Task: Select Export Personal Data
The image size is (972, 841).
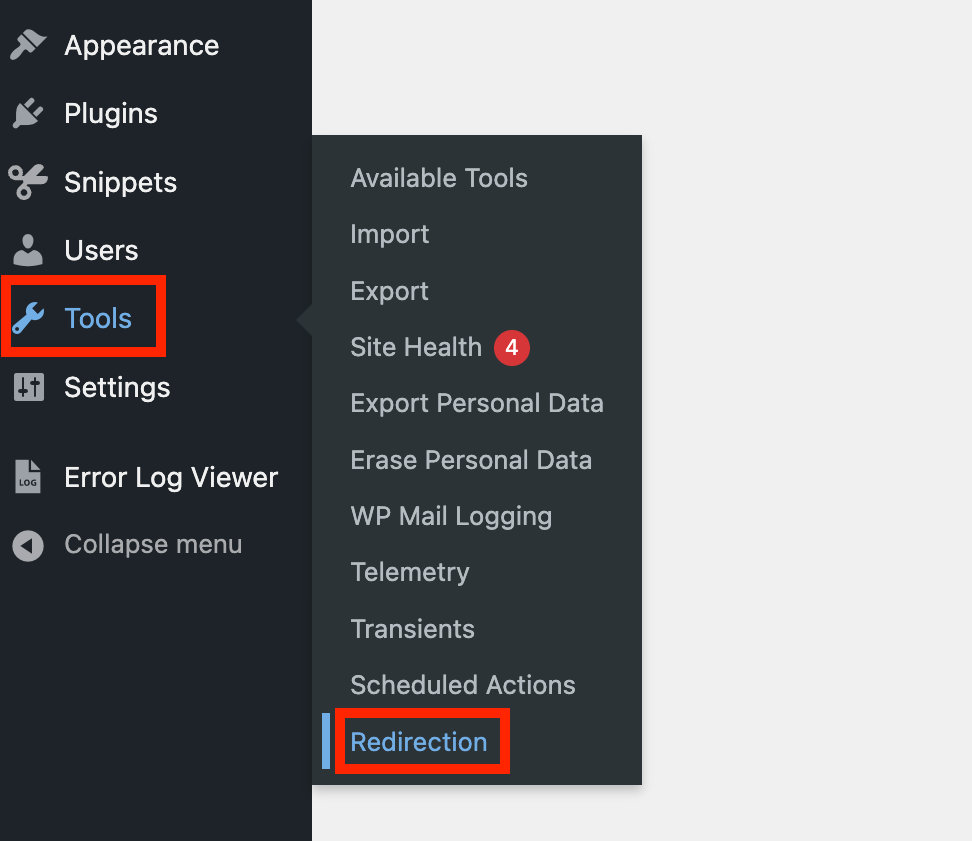Action: coord(477,403)
